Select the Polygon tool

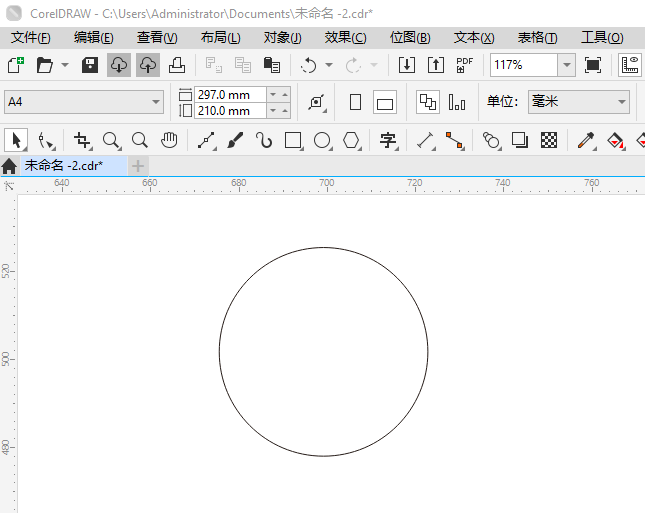click(352, 141)
